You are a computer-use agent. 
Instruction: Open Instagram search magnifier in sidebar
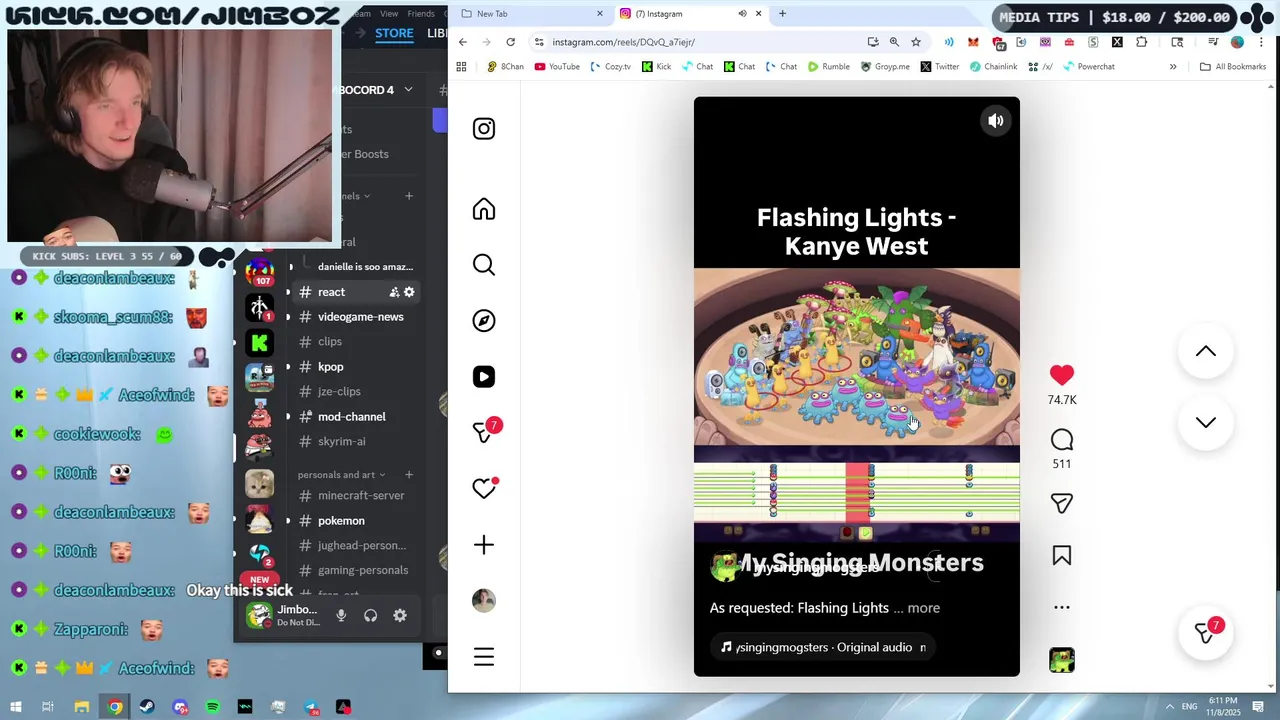coord(484,265)
